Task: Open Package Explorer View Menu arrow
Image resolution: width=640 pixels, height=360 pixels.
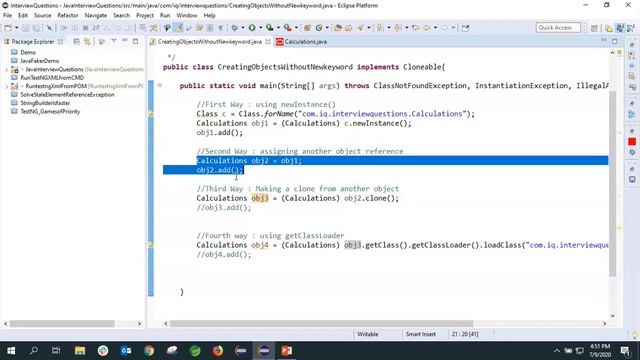Action: coord(113,41)
